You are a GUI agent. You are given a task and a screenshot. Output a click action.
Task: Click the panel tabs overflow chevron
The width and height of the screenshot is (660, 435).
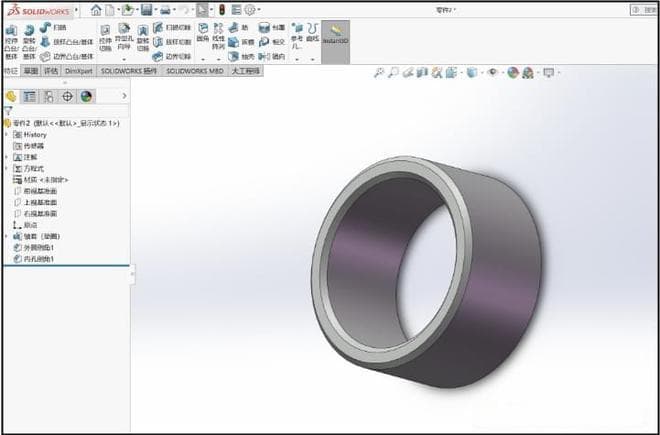pyautogui.click(x=124, y=96)
